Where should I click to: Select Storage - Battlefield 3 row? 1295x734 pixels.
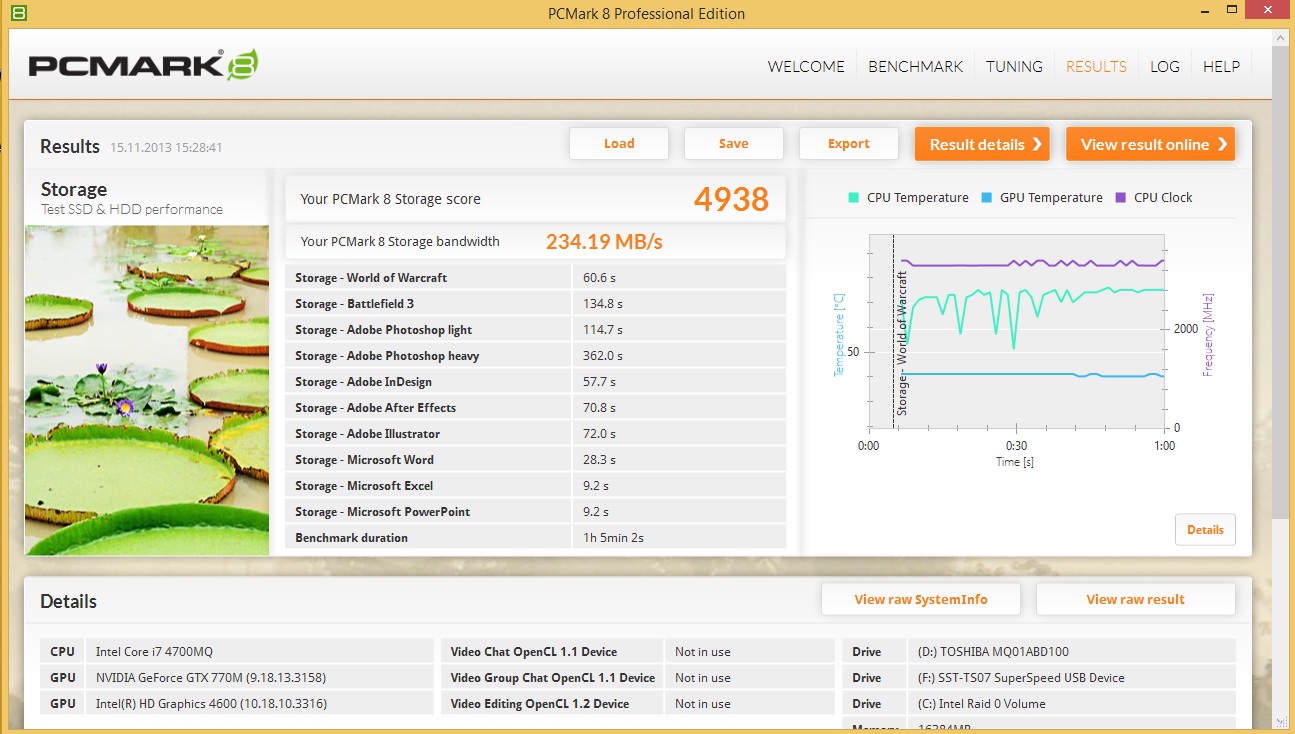pos(535,303)
